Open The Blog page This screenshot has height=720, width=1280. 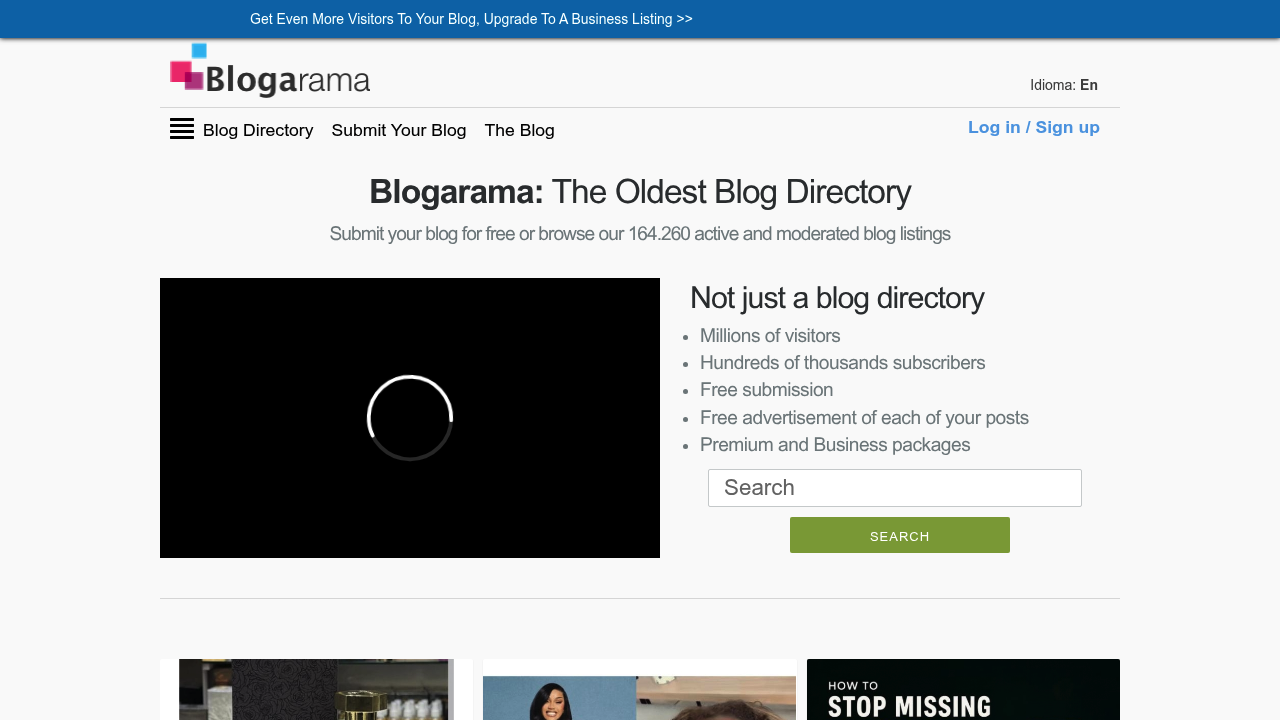(519, 130)
